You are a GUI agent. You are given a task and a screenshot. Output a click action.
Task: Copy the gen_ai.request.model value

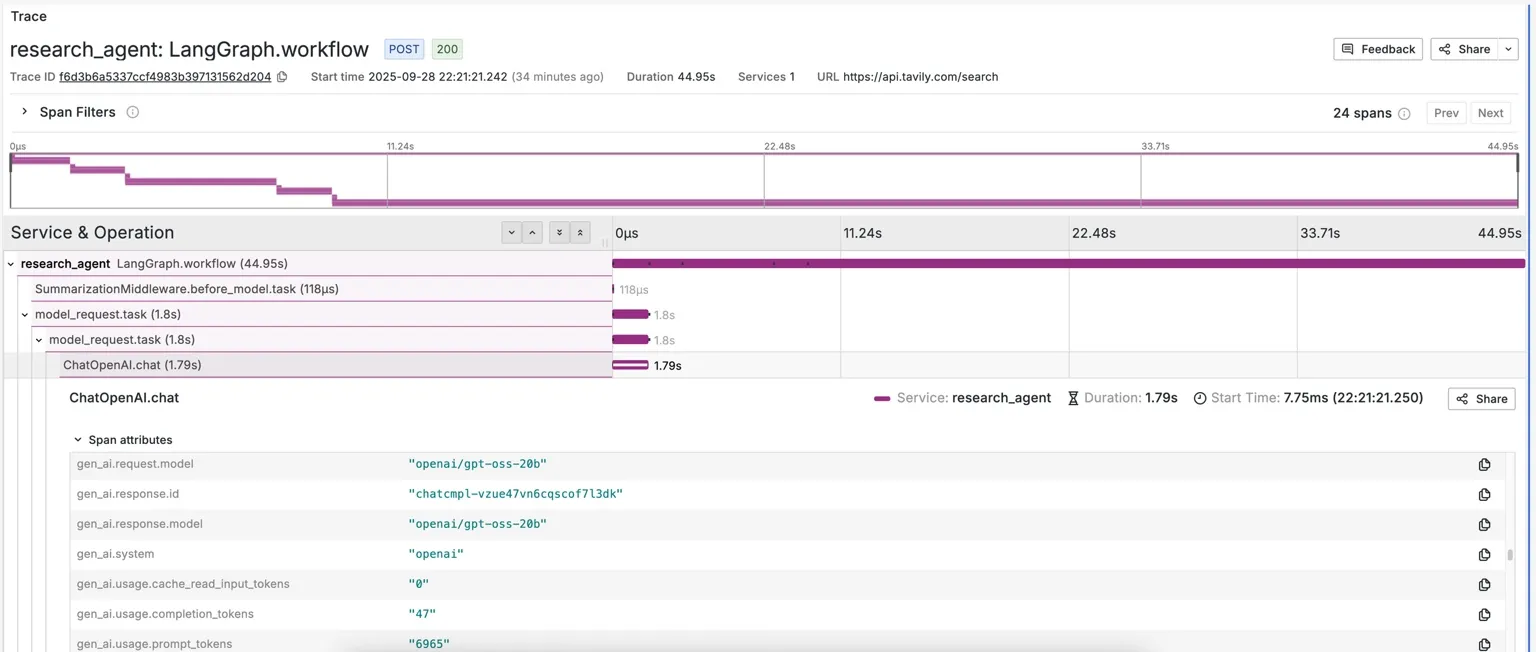[1484, 465]
